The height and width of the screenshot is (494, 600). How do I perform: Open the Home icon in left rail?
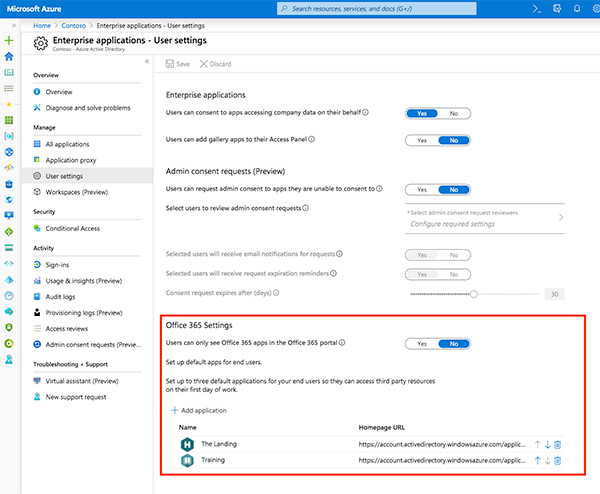click(x=9, y=57)
